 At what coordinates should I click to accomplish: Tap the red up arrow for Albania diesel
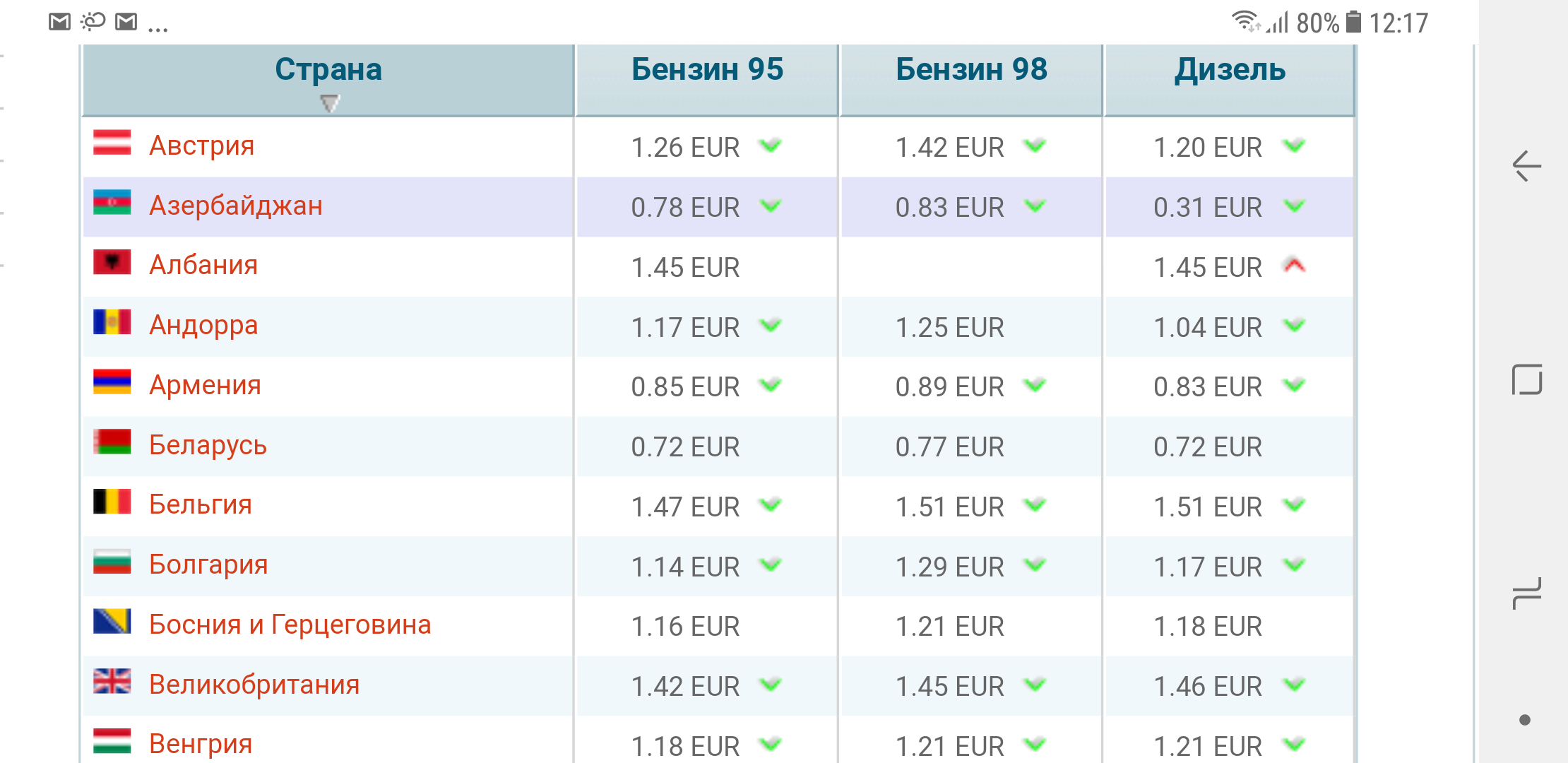pyautogui.click(x=1294, y=266)
